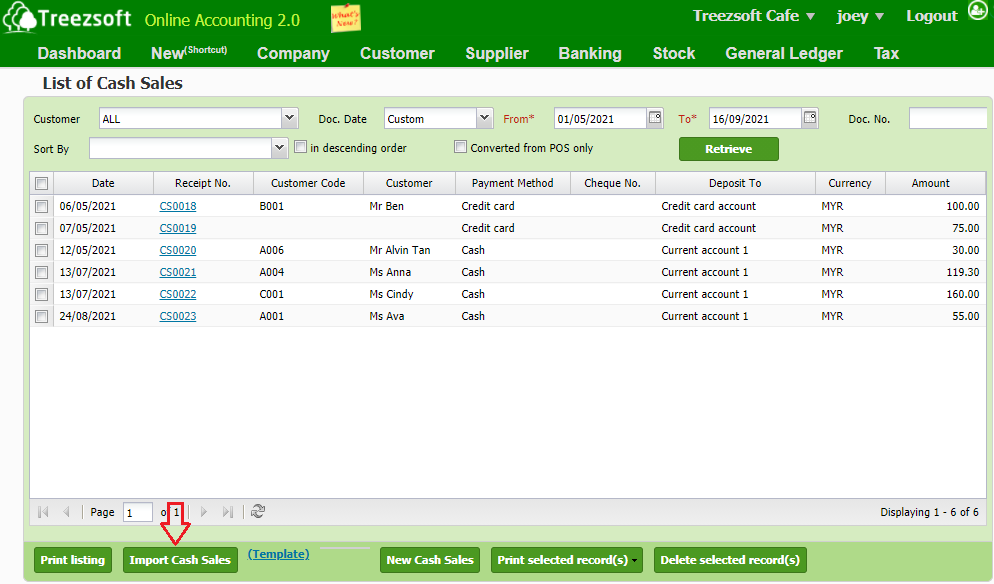Refresh the cash sales listing
Screen dimensions: 994x584
pos(258,511)
